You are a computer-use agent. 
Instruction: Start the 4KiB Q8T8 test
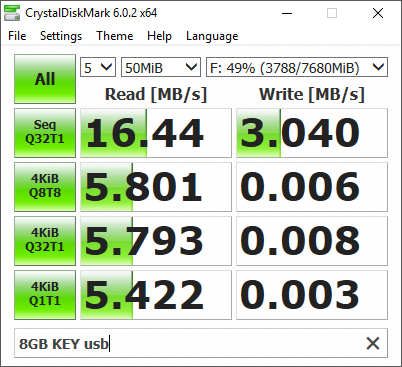coord(45,187)
